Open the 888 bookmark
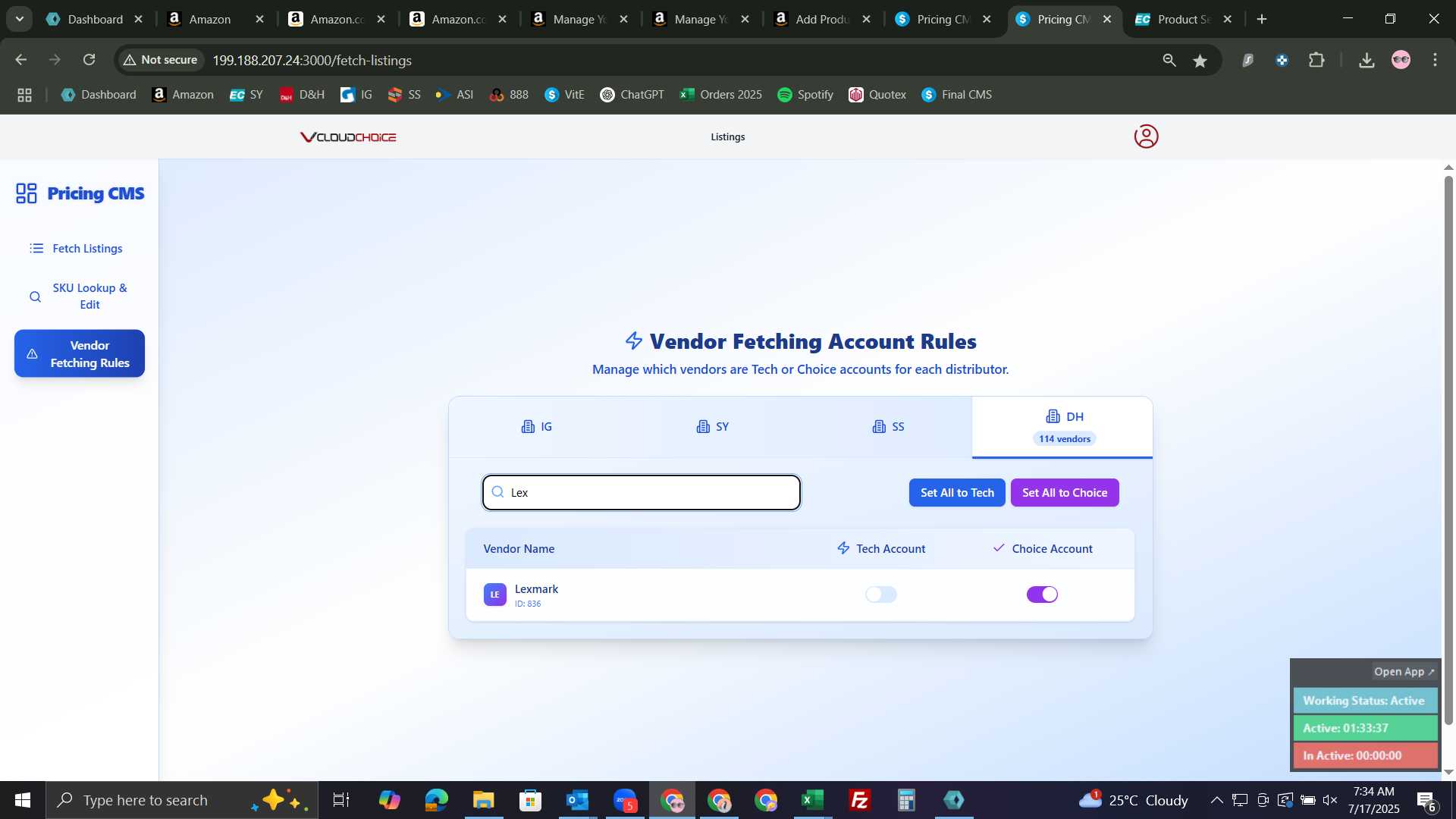The height and width of the screenshot is (819, 1456). pos(509,95)
